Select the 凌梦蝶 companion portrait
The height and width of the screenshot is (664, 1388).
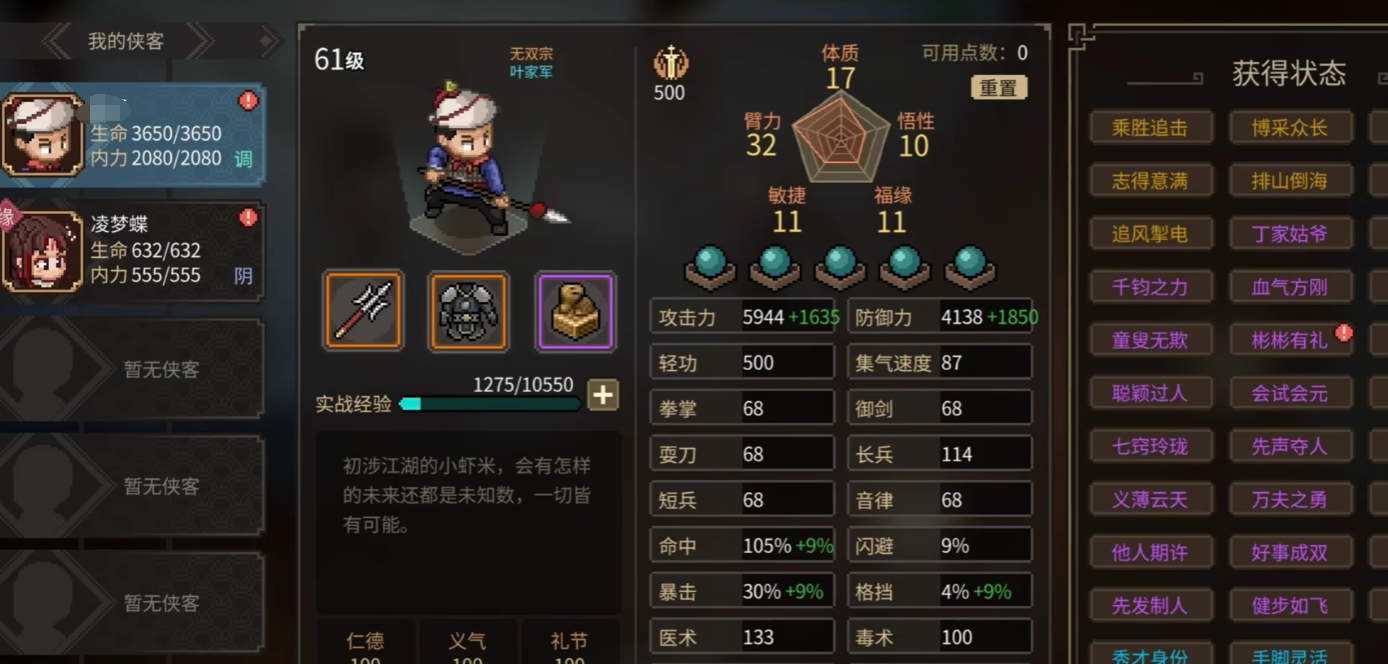pos(41,252)
